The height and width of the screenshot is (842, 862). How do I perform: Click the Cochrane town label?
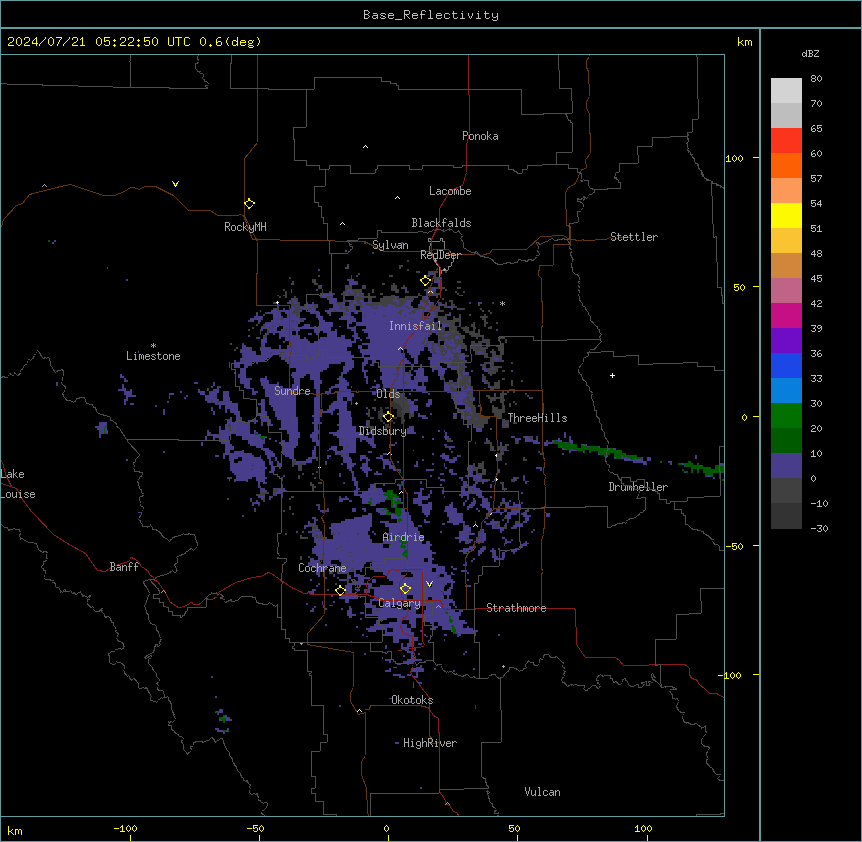coord(322,568)
